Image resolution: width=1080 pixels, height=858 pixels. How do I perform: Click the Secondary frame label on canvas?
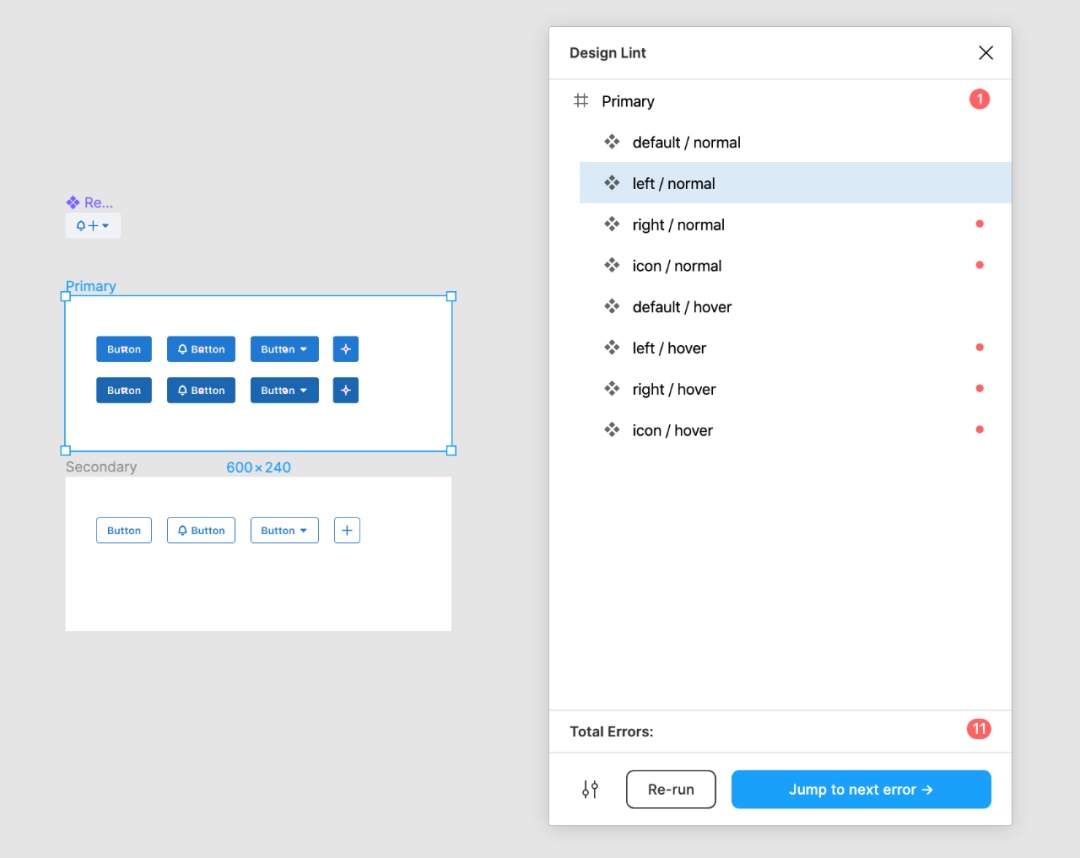pyautogui.click(x=101, y=467)
